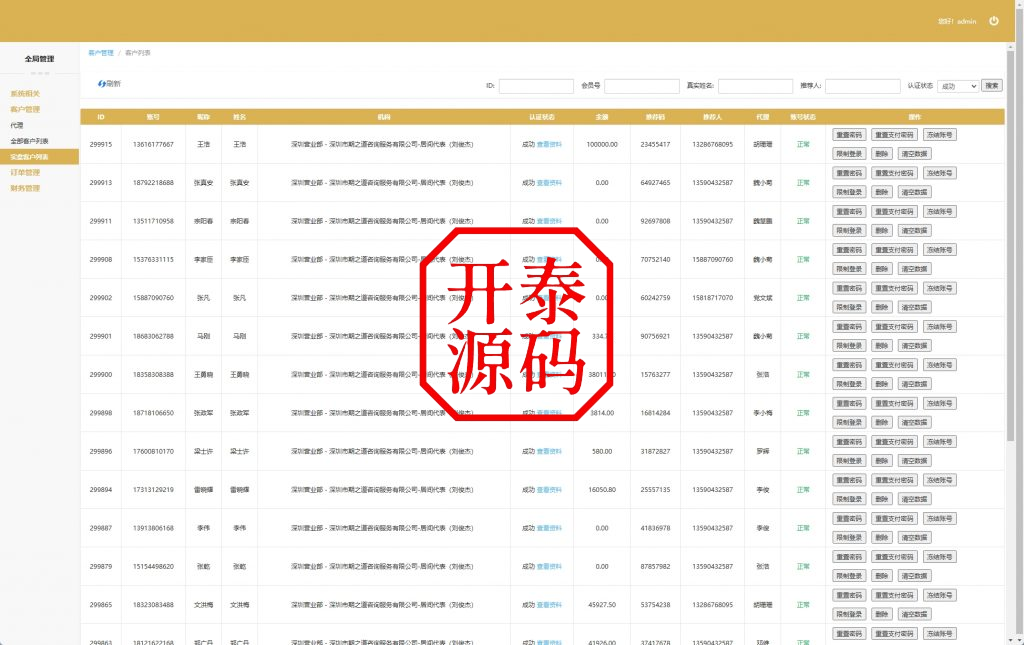
Task: Click the 搜索 search button
Action: click(x=991, y=86)
